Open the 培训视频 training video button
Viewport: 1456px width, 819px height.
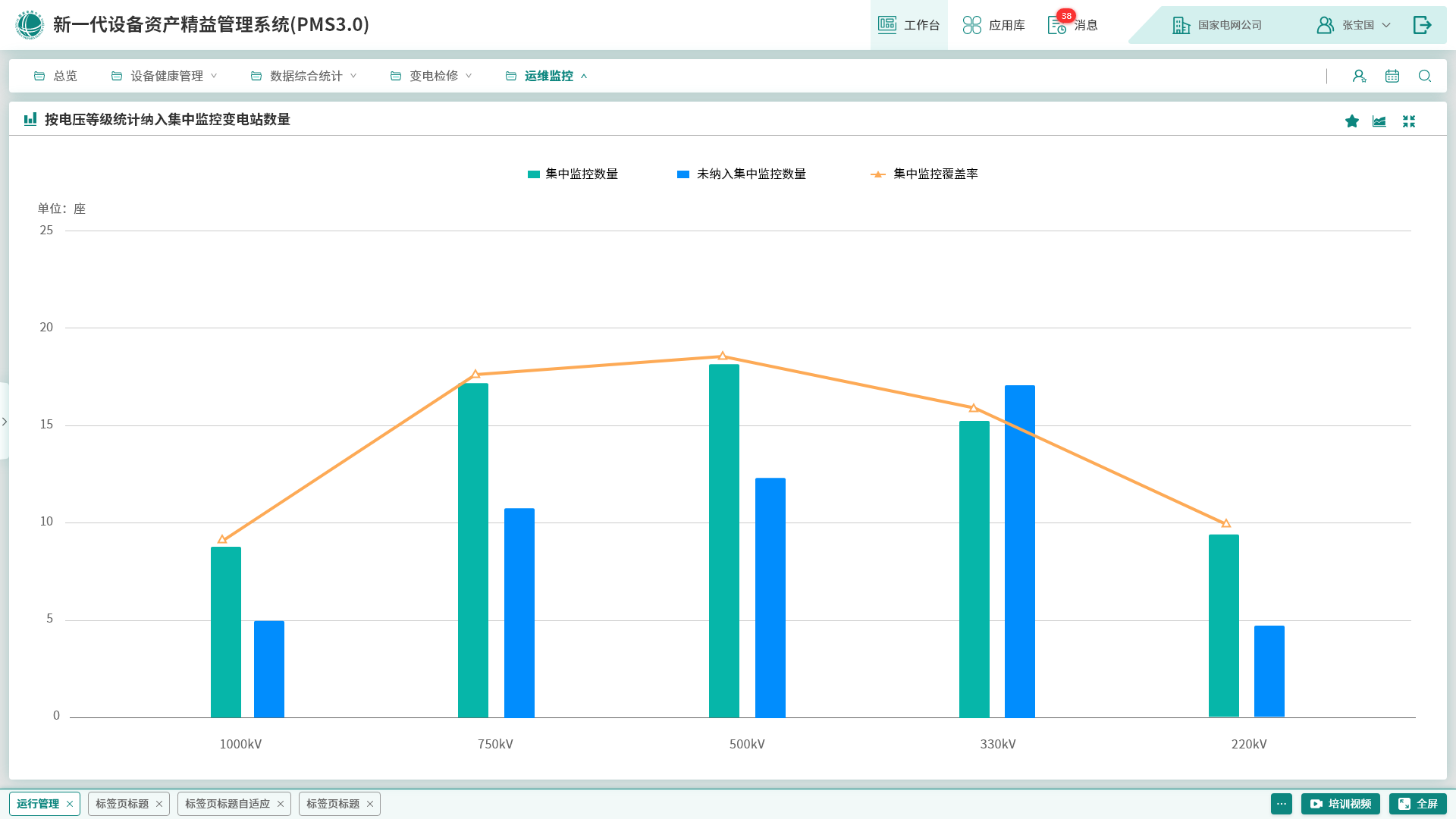(x=1341, y=804)
